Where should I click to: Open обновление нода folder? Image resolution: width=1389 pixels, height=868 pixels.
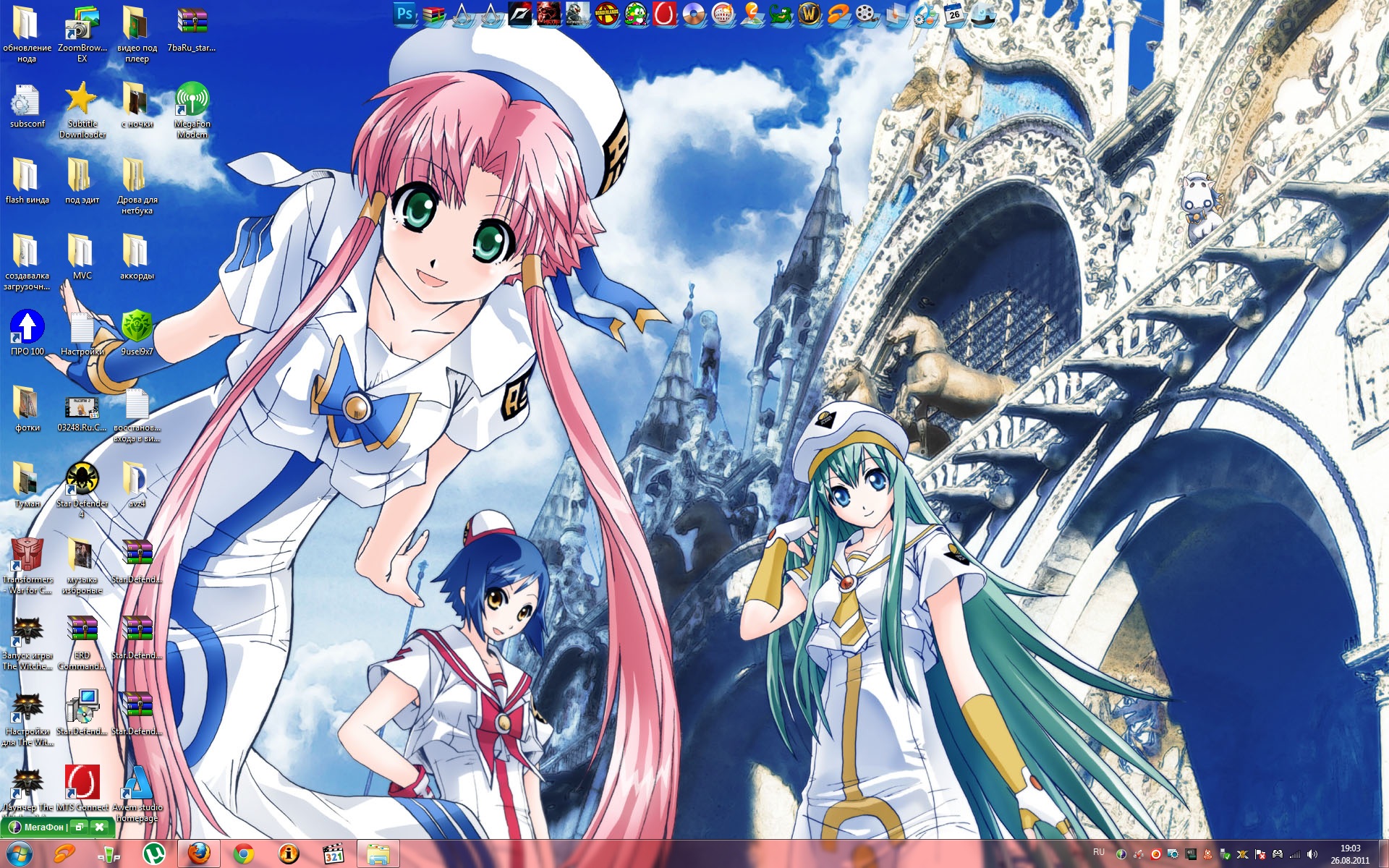tap(27, 33)
